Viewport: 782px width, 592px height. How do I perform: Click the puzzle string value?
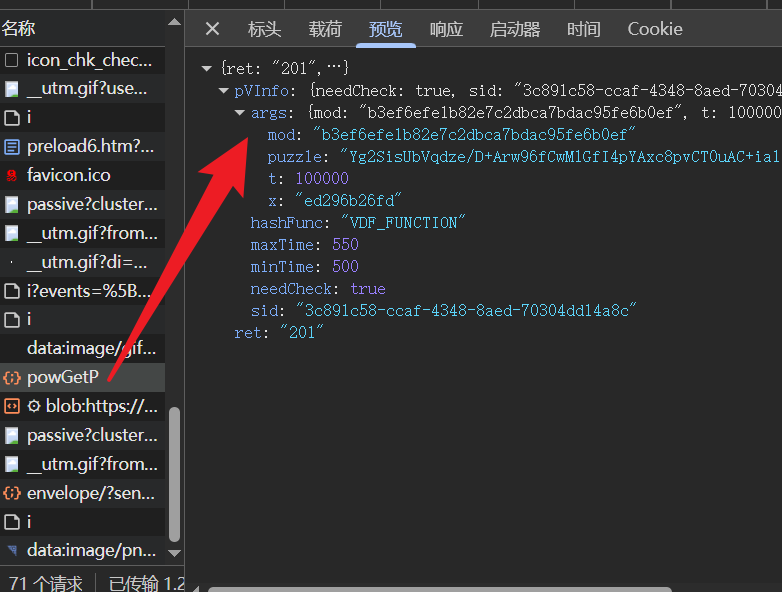560,157
